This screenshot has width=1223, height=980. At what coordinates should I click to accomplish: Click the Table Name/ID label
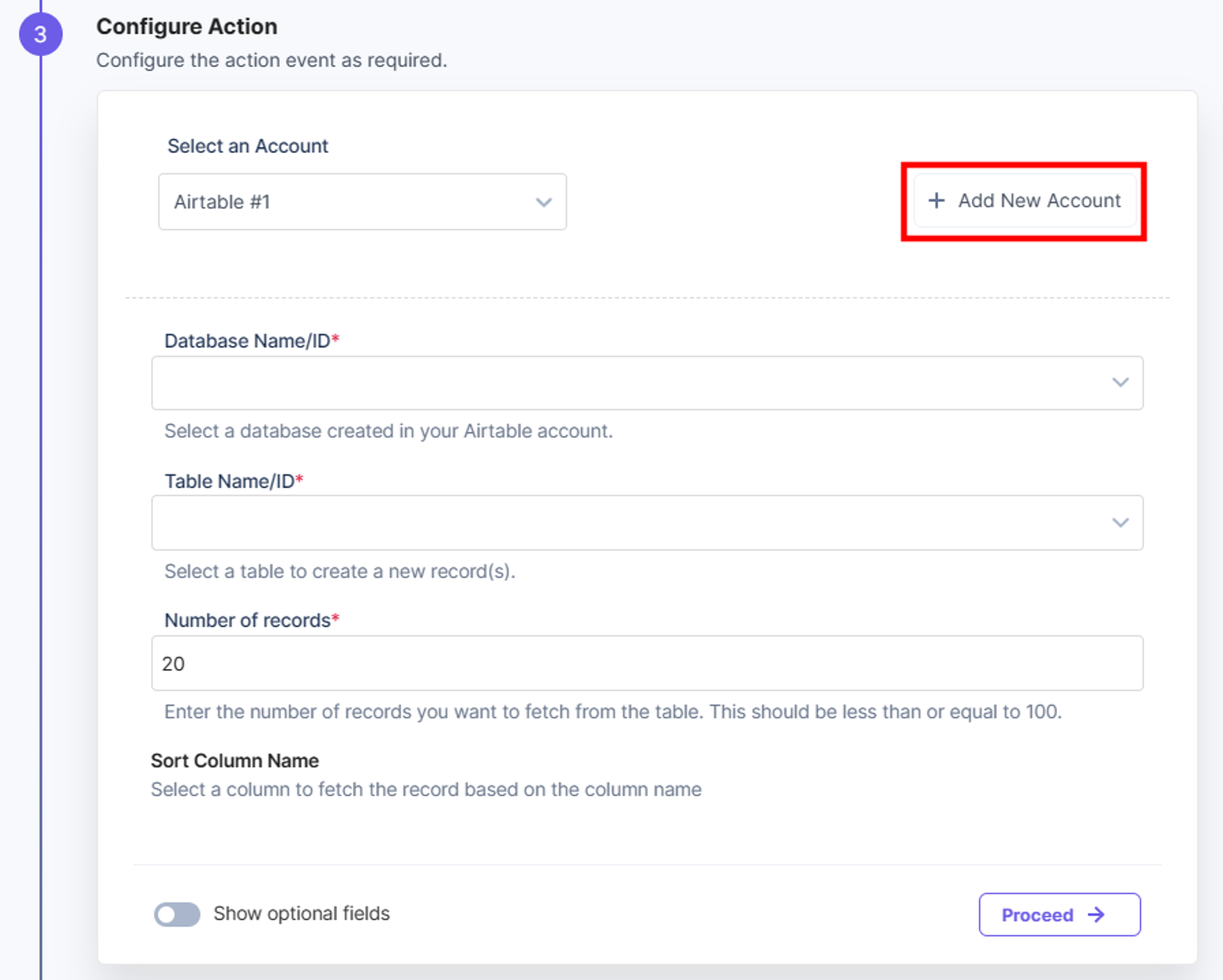(234, 482)
